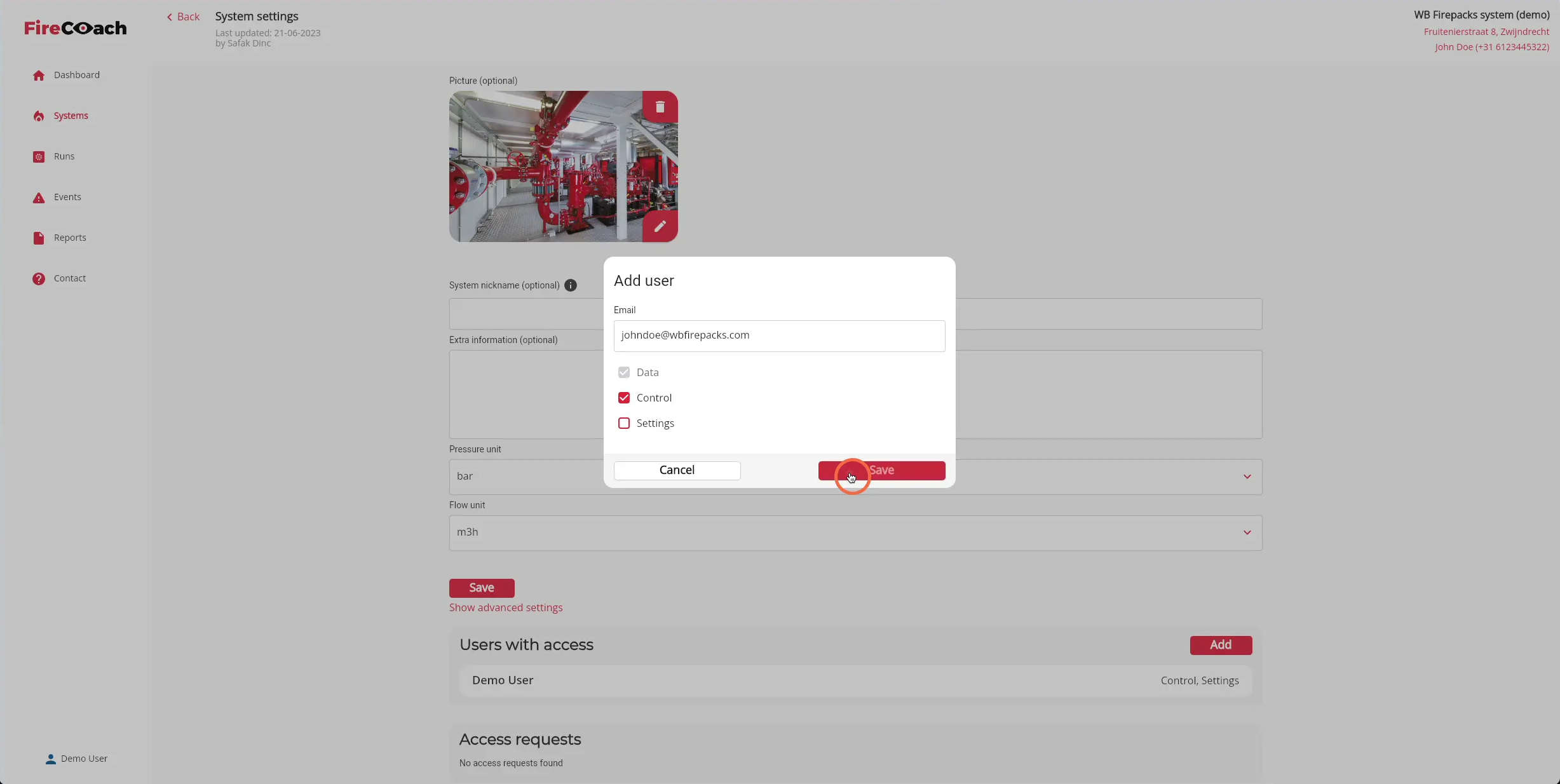Enable the Settings permission checkbox

624,423
